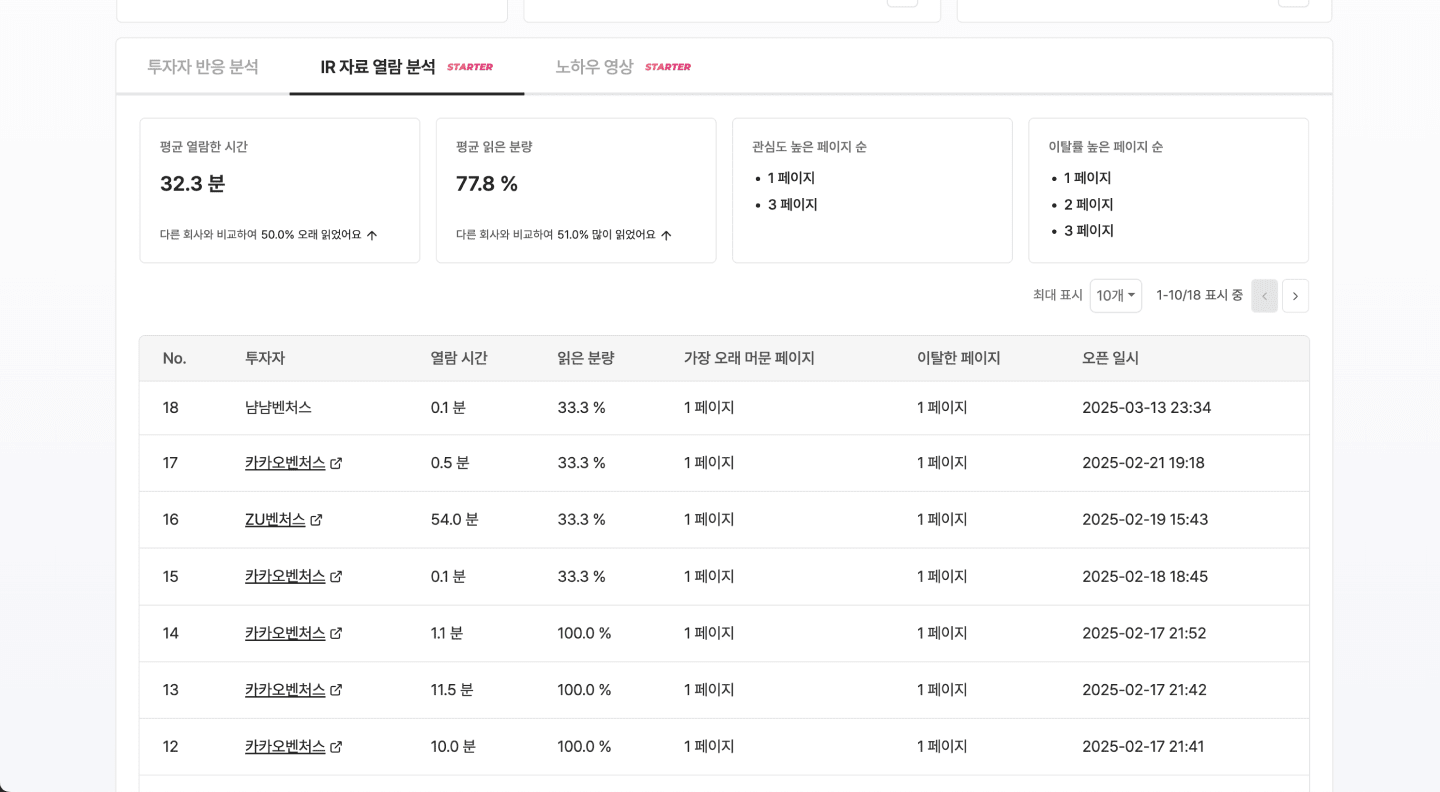Click external link icon in row 14
Screen dimensions: 1440x792
(x=336, y=633)
